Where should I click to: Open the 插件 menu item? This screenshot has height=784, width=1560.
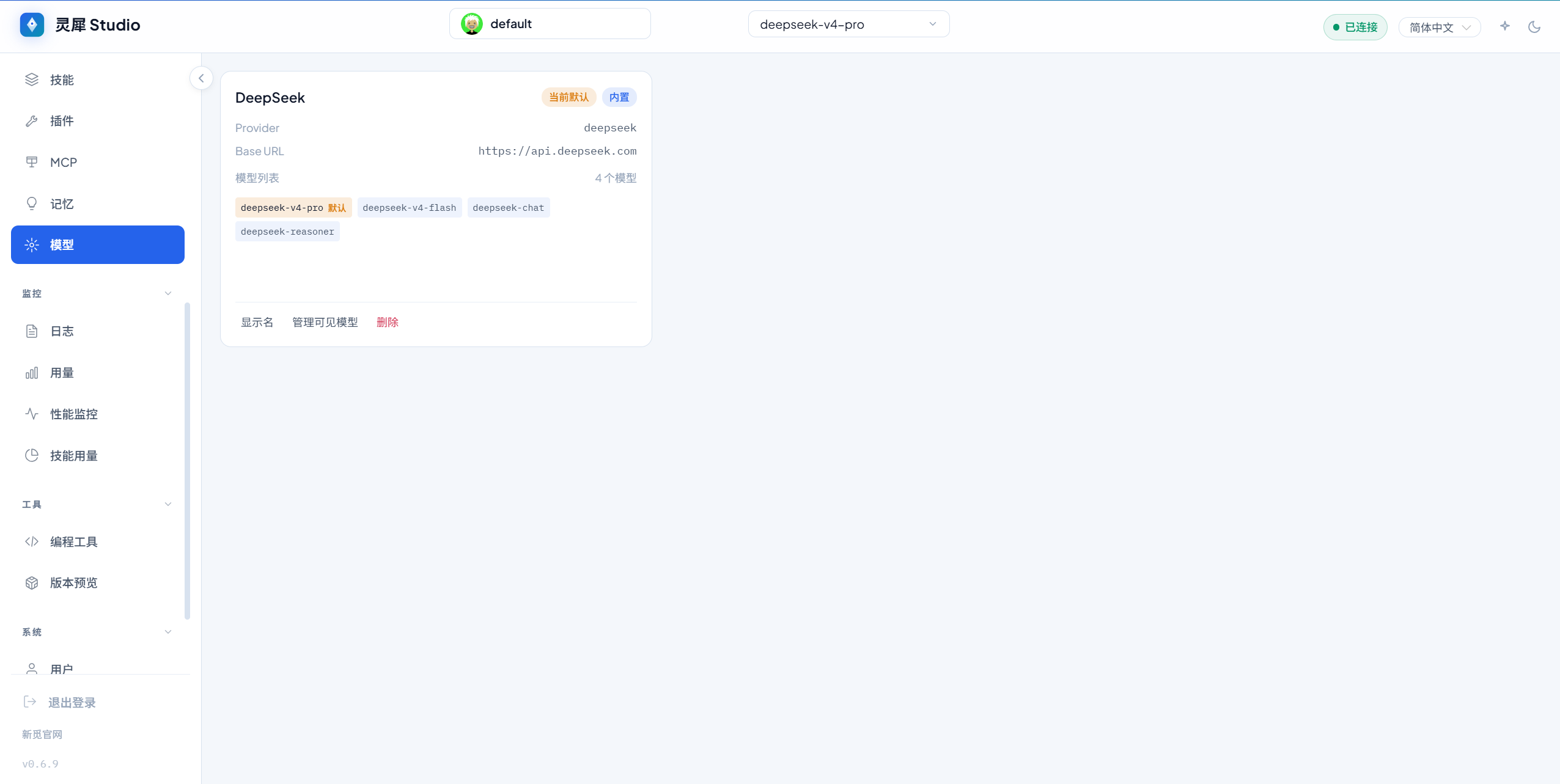(x=98, y=121)
